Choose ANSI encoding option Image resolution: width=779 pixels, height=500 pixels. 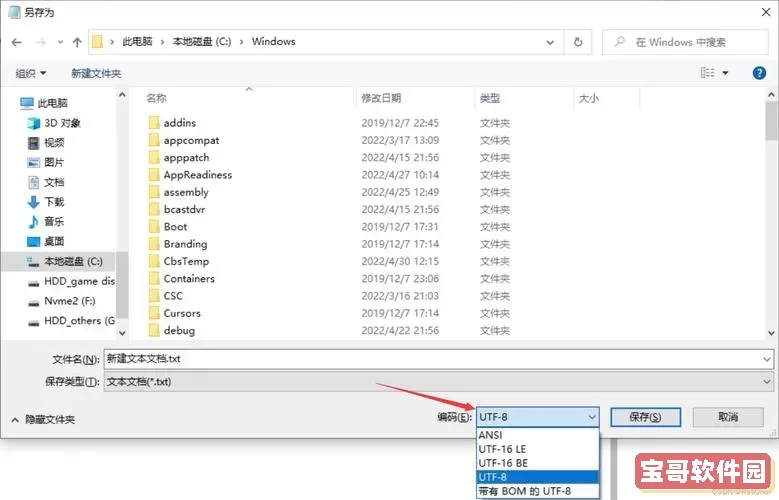pos(538,435)
